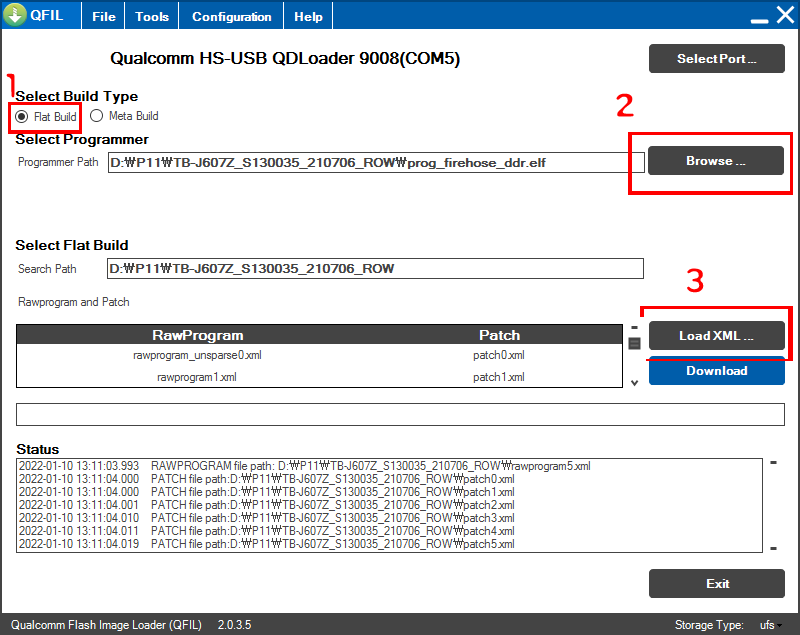Click the down chevron beside the rawprogram list
800x635 pixels.
tap(634, 383)
